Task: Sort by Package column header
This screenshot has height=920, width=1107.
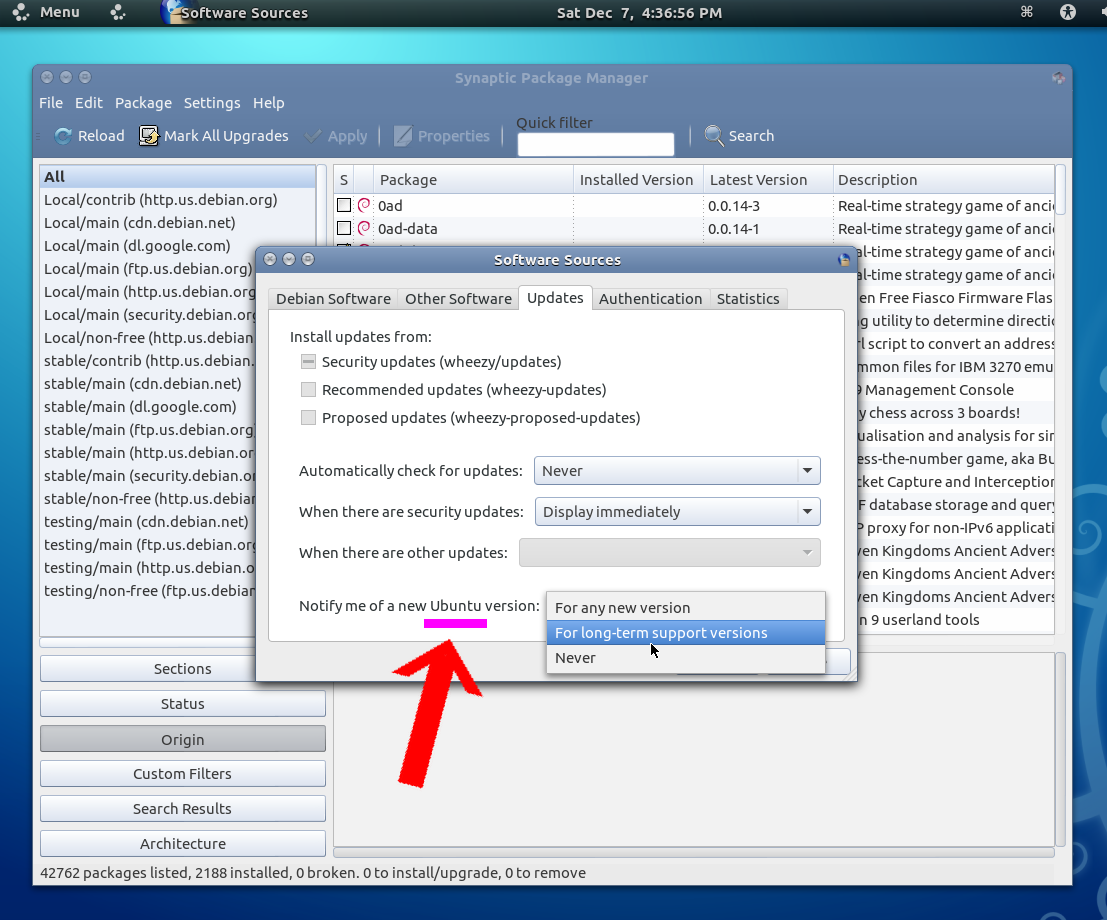Action: click(473, 180)
